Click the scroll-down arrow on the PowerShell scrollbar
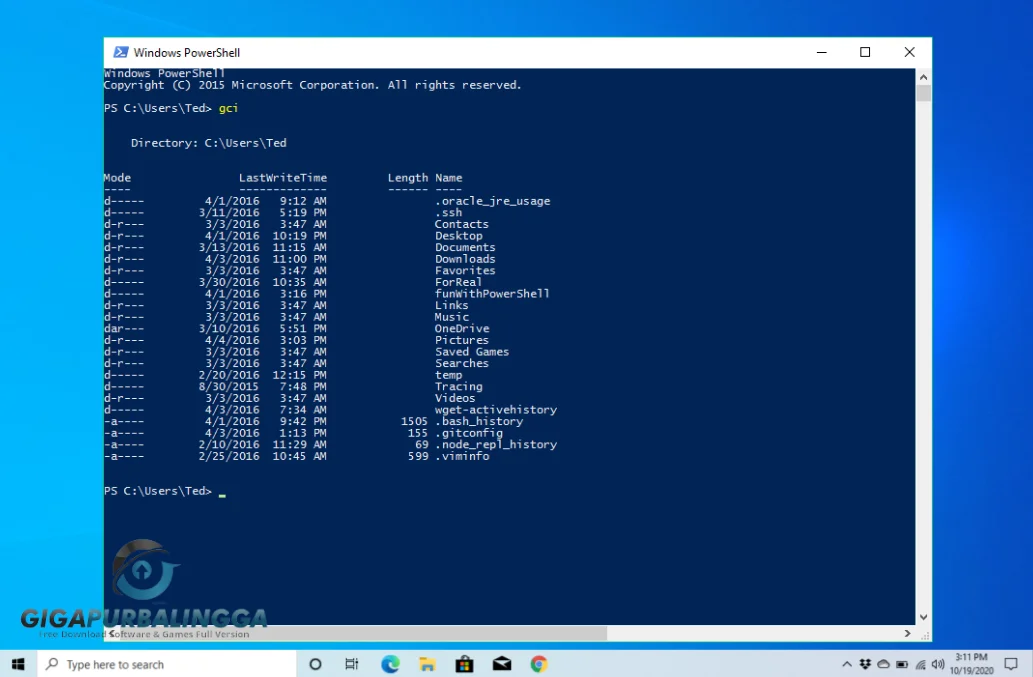The height and width of the screenshot is (677, 1033). (922, 615)
